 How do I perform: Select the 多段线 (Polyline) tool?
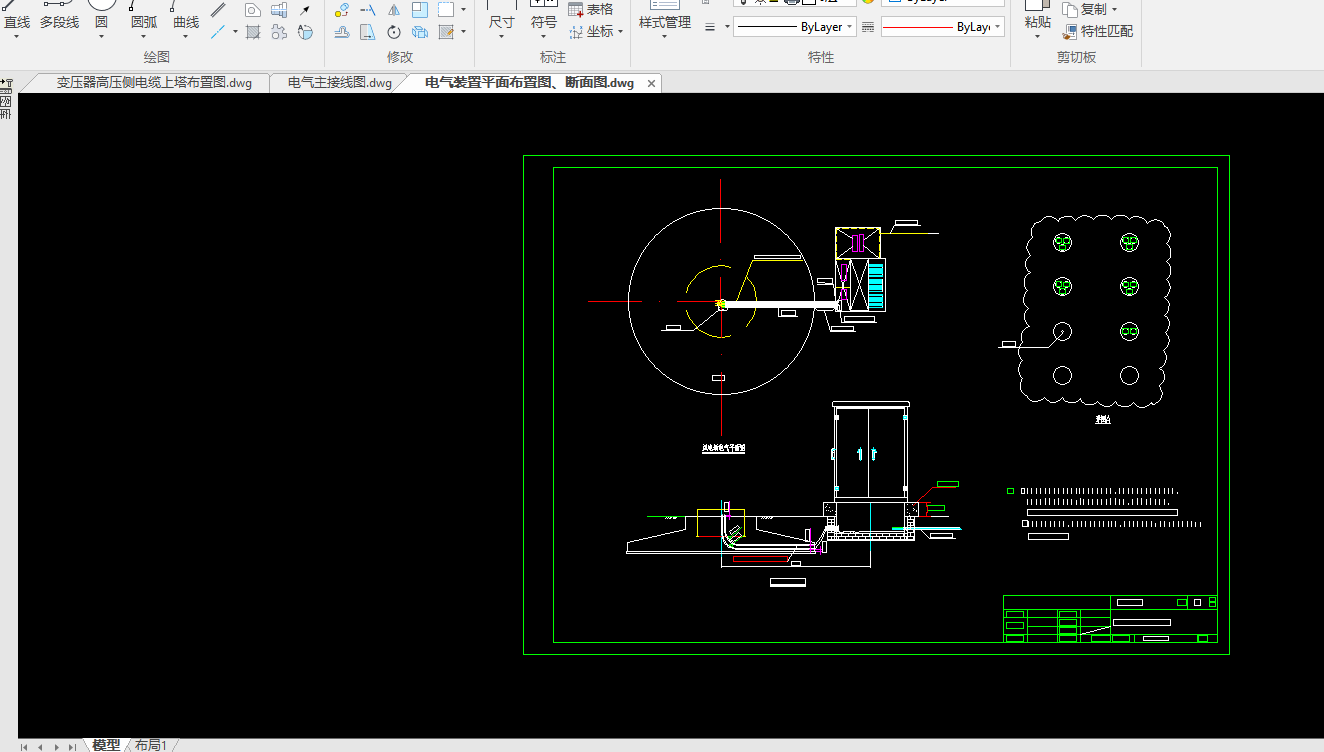tap(59, 22)
